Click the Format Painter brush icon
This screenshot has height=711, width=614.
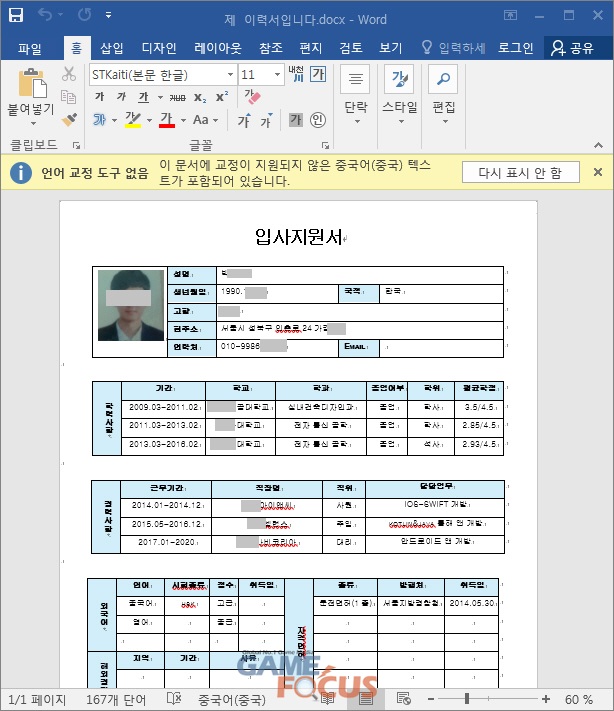[x=69, y=119]
